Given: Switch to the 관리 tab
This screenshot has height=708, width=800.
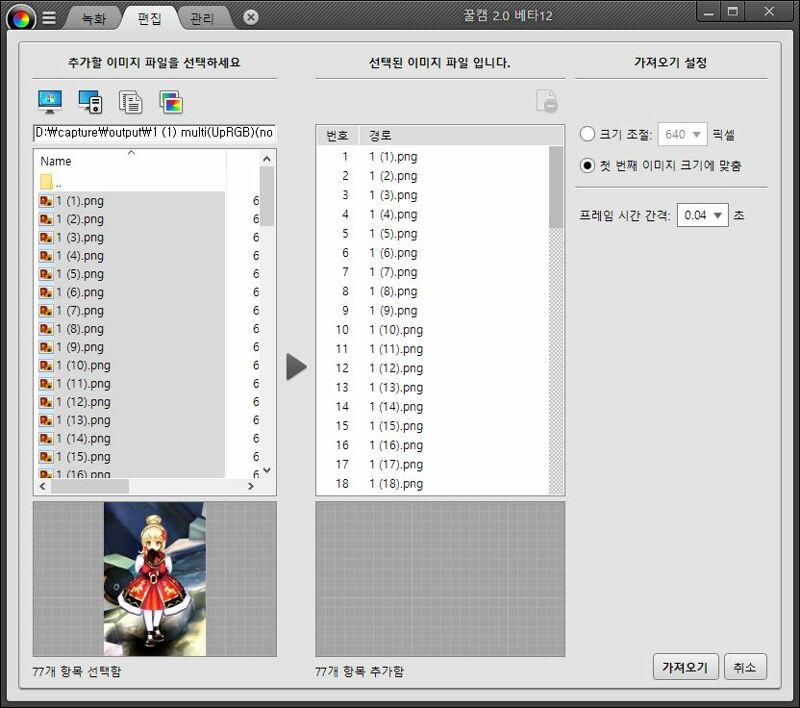Looking at the screenshot, I should pyautogui.click(x=202, y=19).
